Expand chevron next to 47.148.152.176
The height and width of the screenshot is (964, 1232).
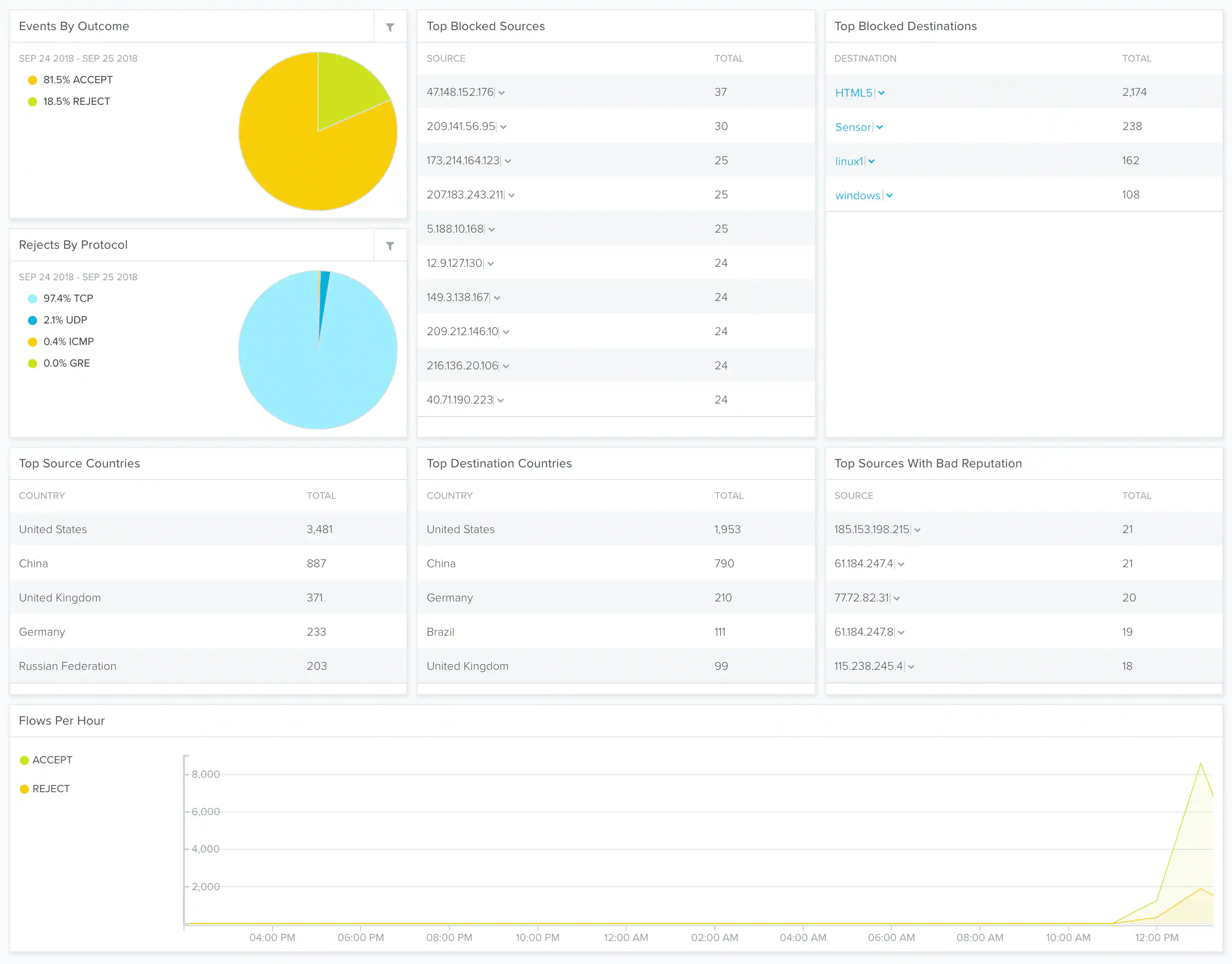(x=501, y=93)
